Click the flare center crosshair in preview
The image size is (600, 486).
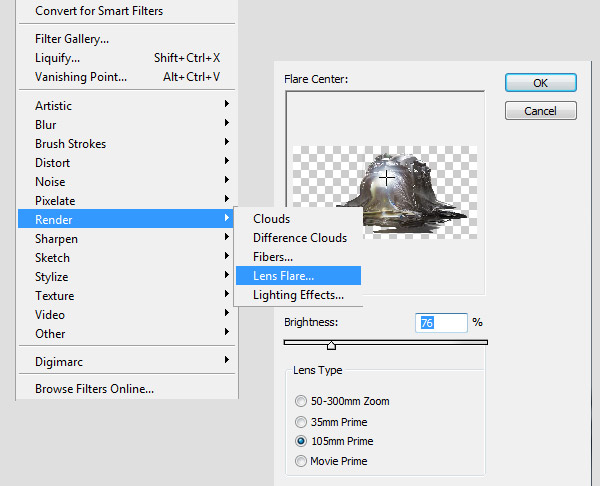point(387,178)
